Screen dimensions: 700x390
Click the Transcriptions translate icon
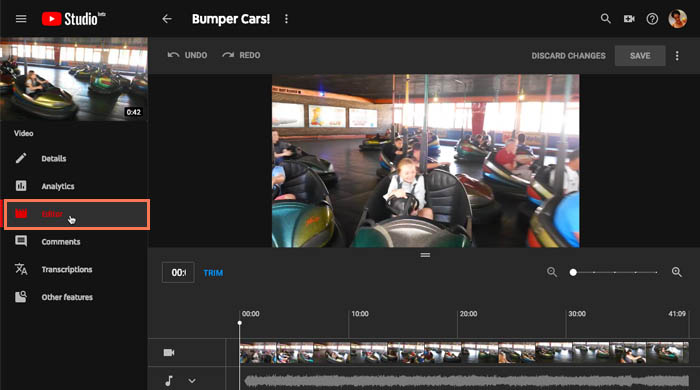pos(21,269)
